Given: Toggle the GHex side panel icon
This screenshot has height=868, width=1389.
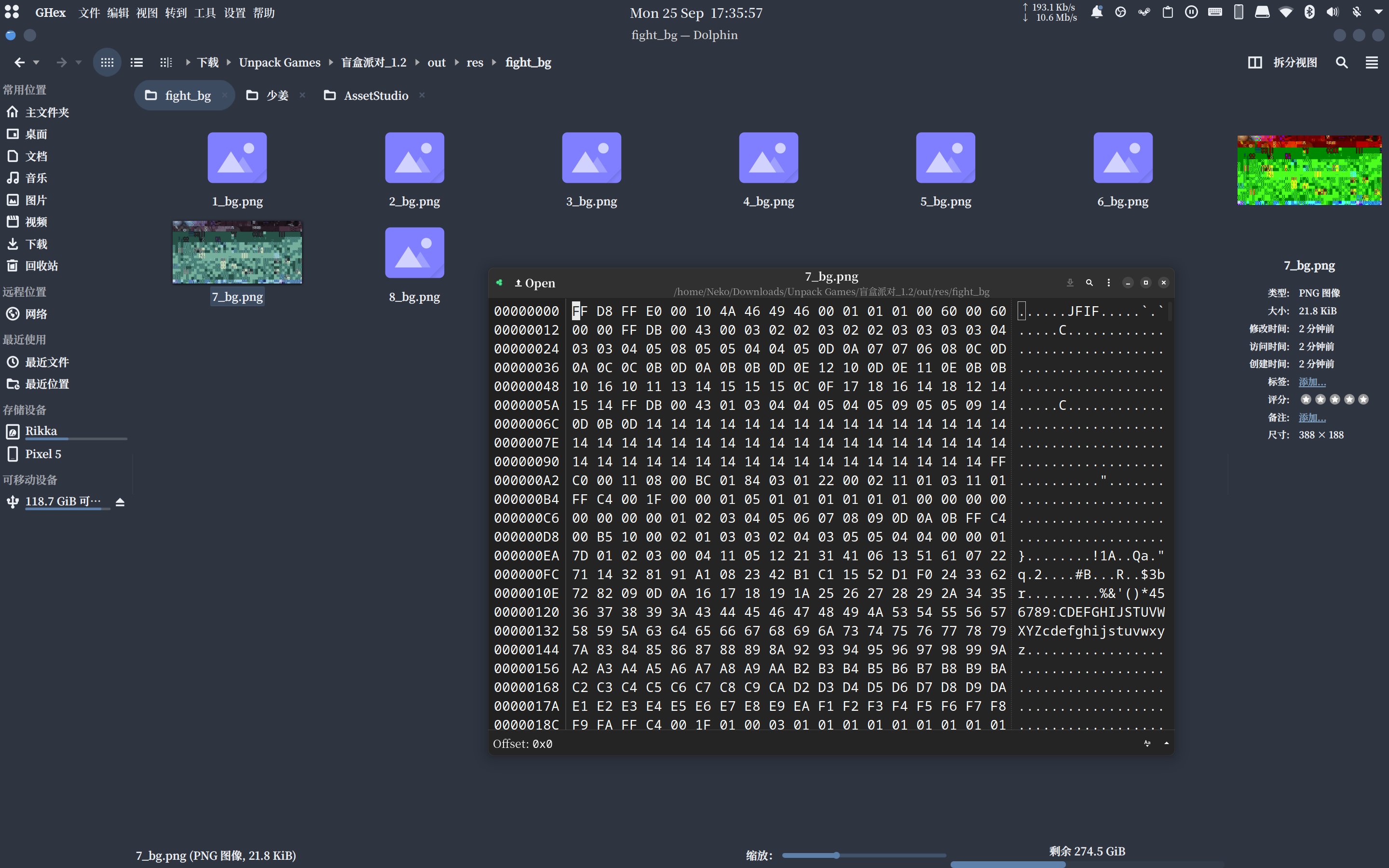Looking at the screenshot, I should [x=500, y=283].
